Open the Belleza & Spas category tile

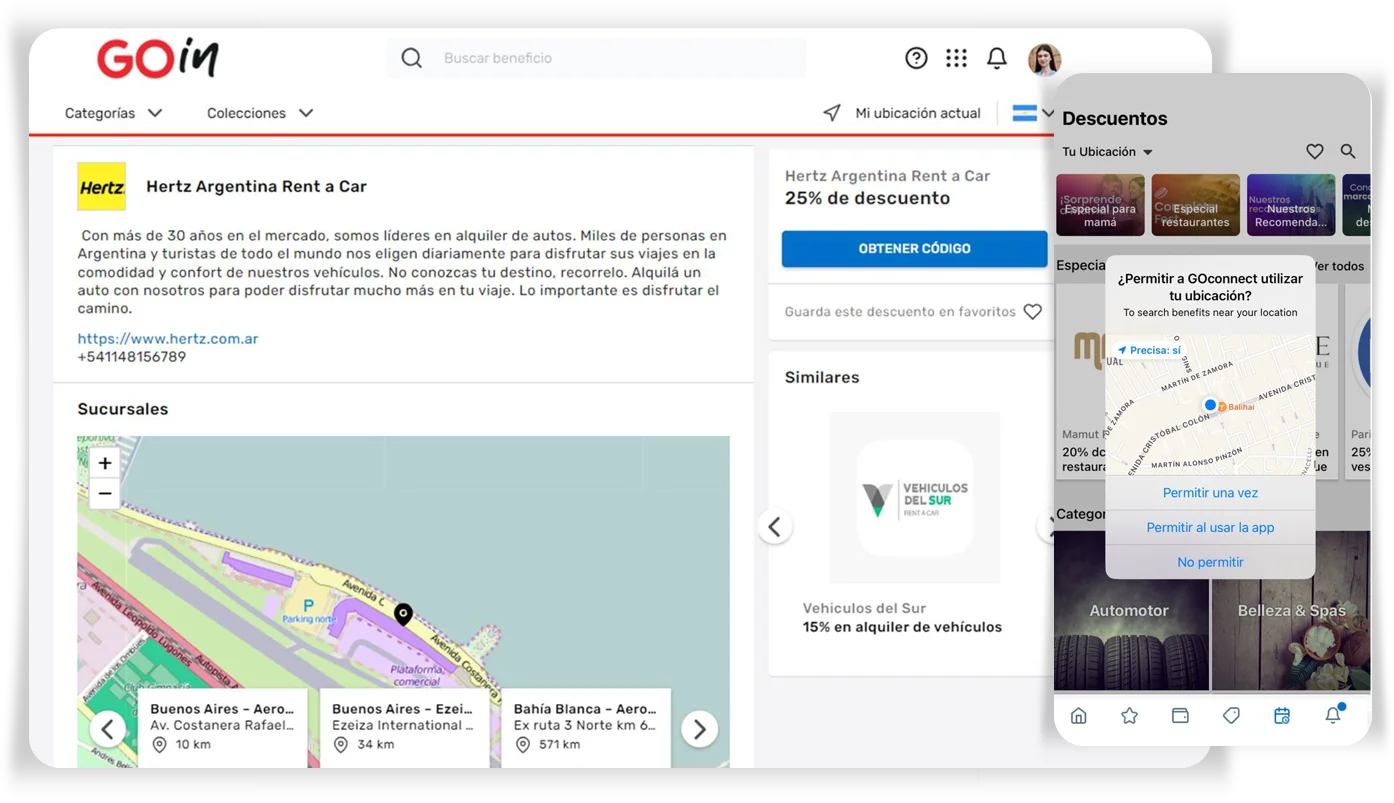pyautogui.click(x=1291, y=610)
